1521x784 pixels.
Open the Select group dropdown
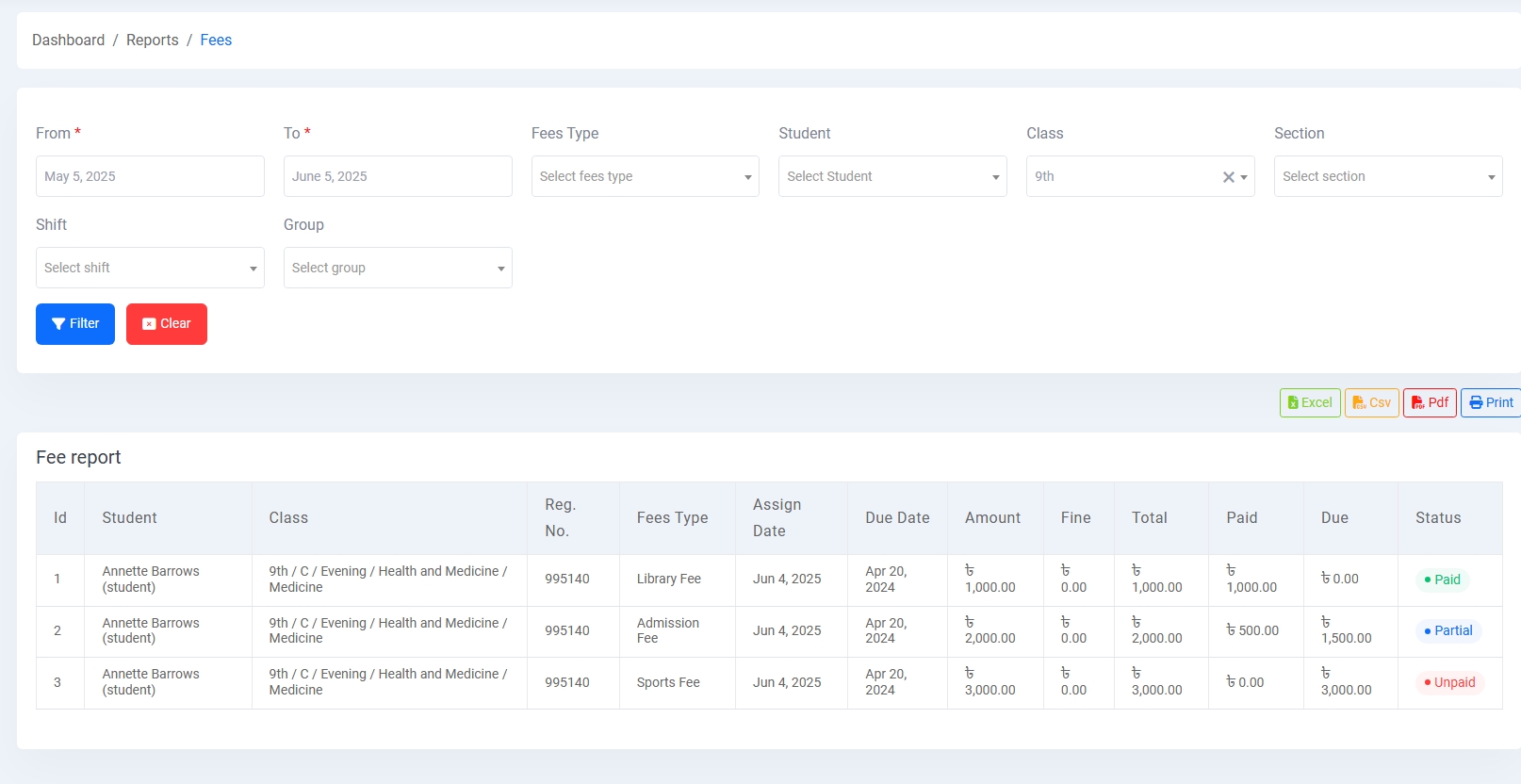[398, 268]
